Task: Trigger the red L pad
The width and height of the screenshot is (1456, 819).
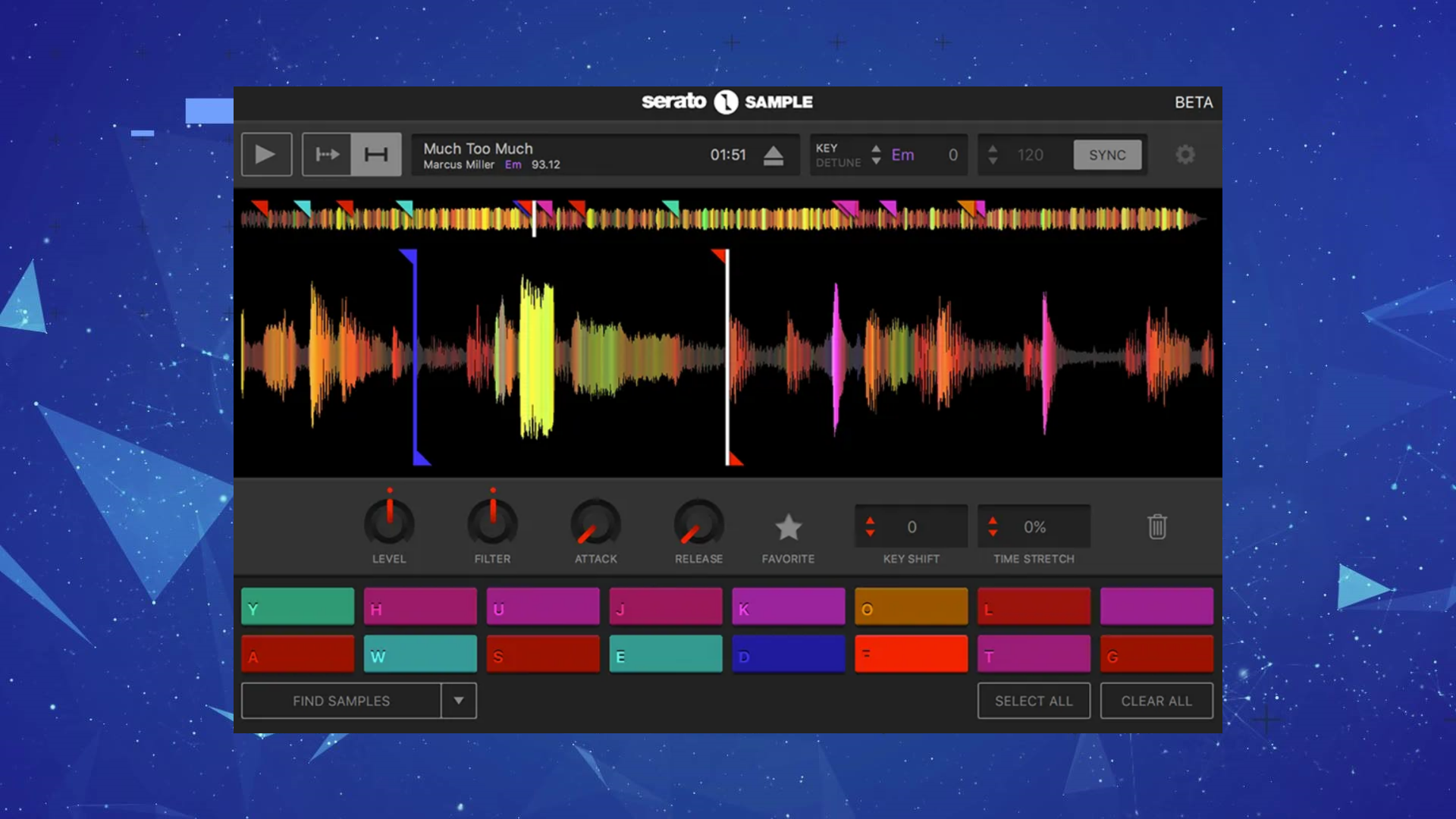Action: pos(1034,606)
